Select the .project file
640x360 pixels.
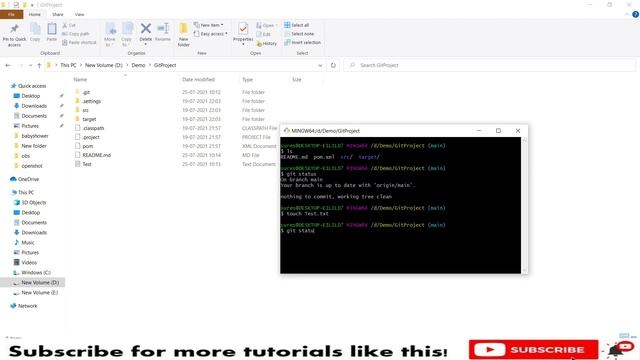click(x=91, y=137)
